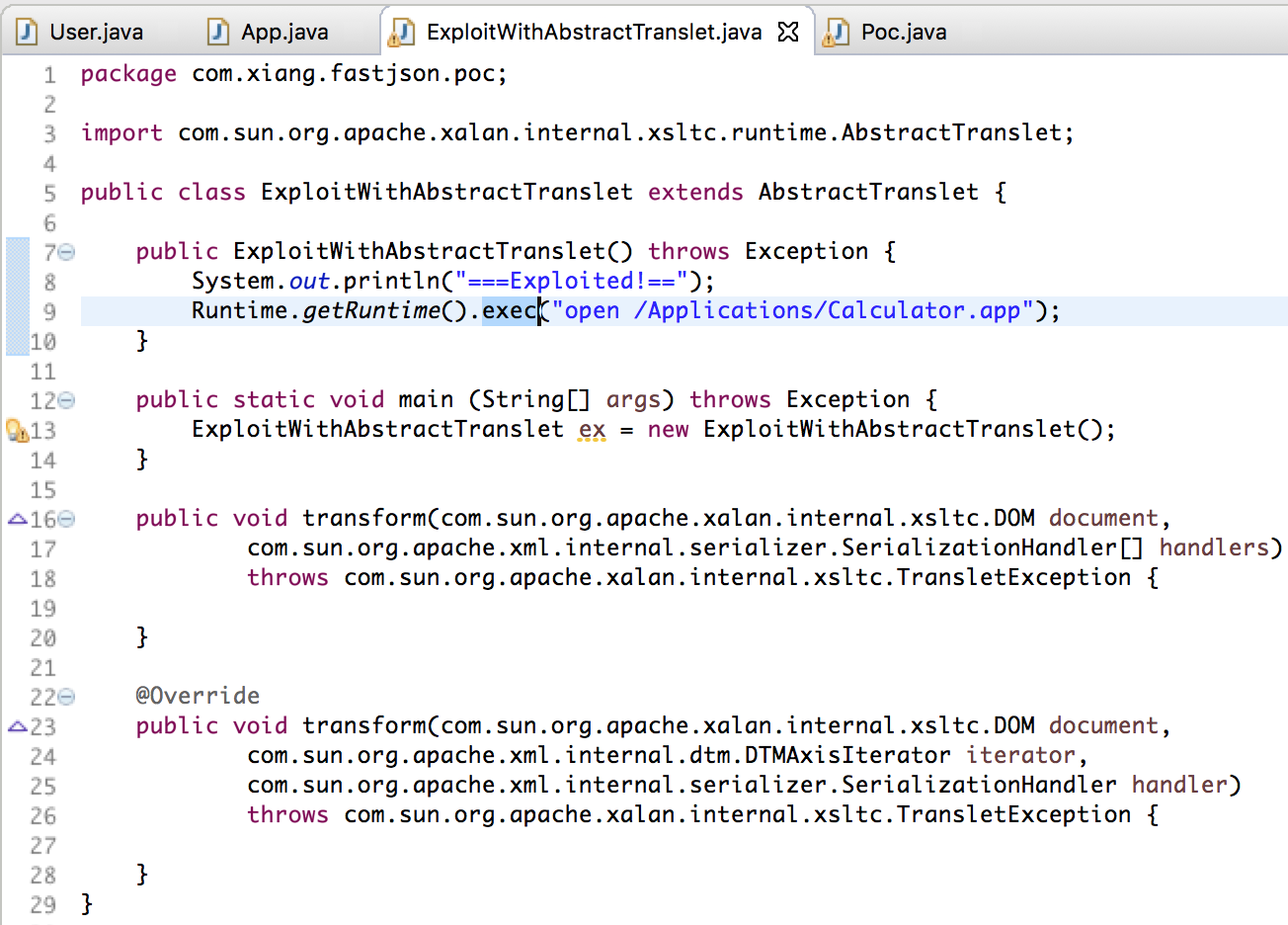Viewport: 1288px width, 925px height.
Task: Click the warning file icon on Poc.java tab
Action: point(838,33)
